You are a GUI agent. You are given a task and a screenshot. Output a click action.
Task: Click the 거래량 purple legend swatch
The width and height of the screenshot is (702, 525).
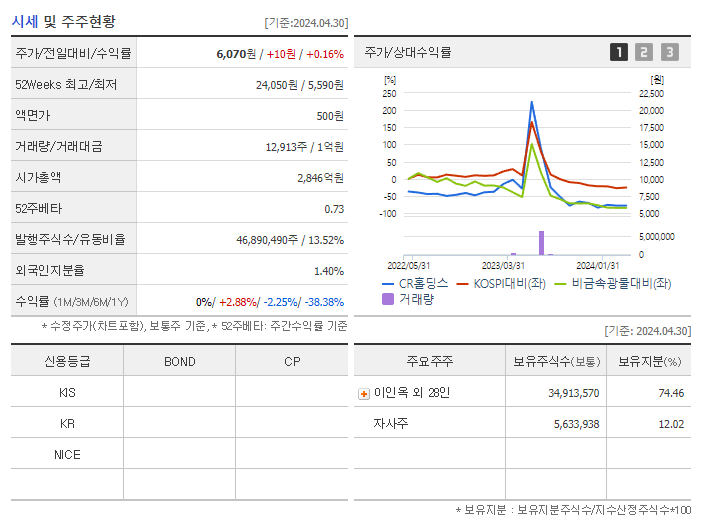coord(388,299)
